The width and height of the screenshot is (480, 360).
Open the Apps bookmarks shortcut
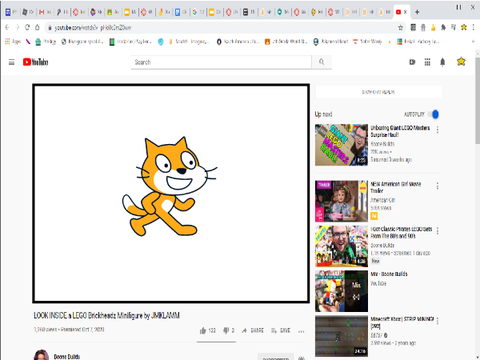(x=13, y=41)
